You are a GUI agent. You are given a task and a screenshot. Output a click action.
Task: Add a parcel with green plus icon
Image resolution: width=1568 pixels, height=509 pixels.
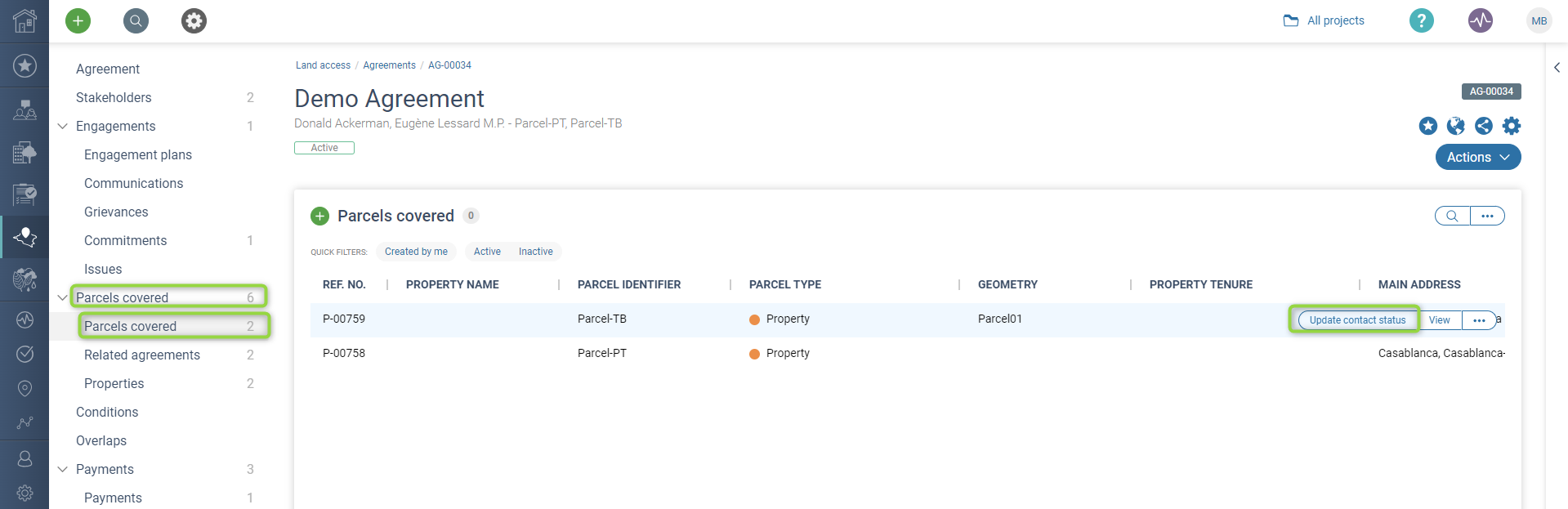click(319, 216)
